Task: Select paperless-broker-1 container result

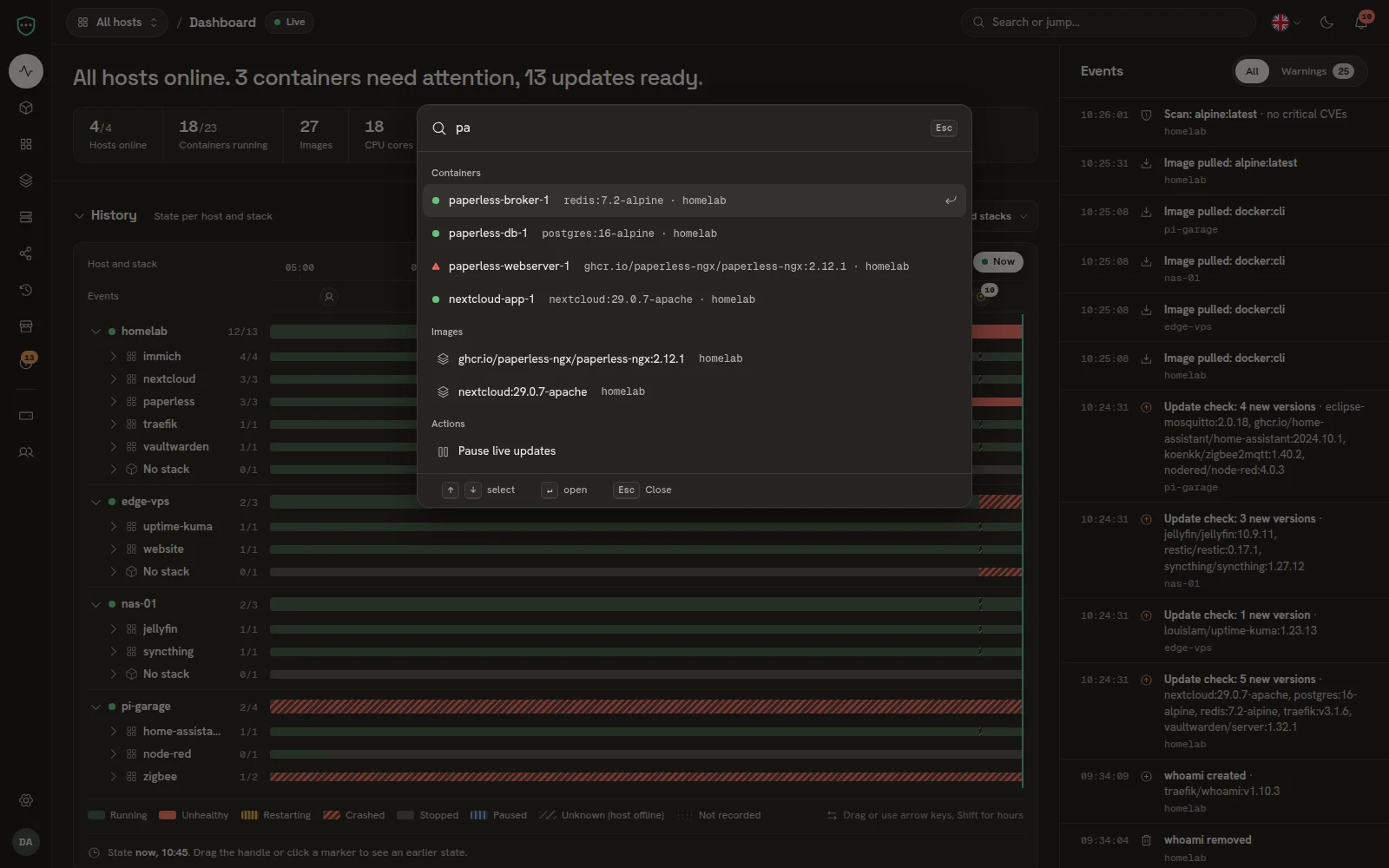Action: click(694, 201)
